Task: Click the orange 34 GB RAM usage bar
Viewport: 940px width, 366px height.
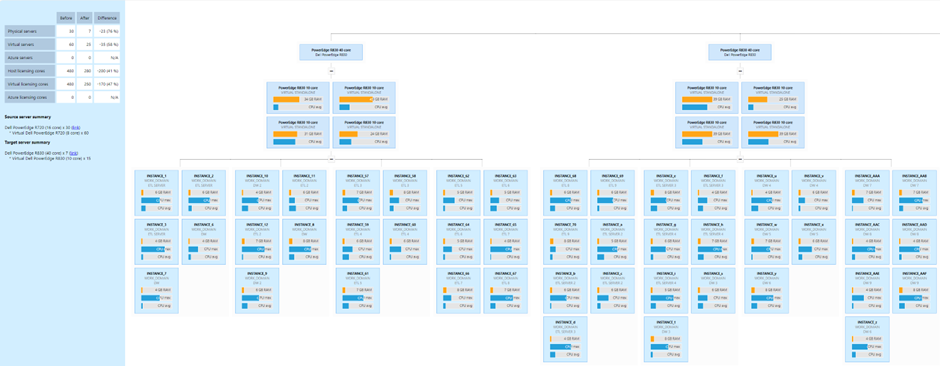Action: (x=285, y=99)
